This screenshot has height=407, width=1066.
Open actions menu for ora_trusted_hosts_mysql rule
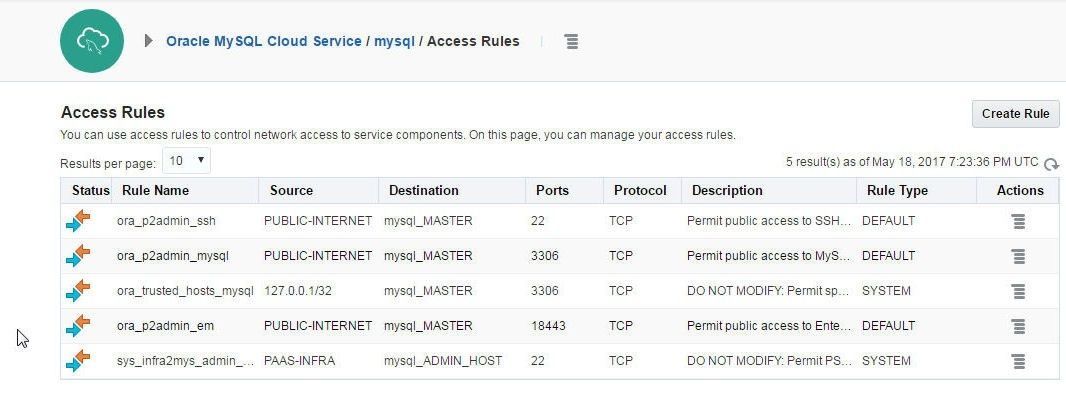click(1018, 291)
